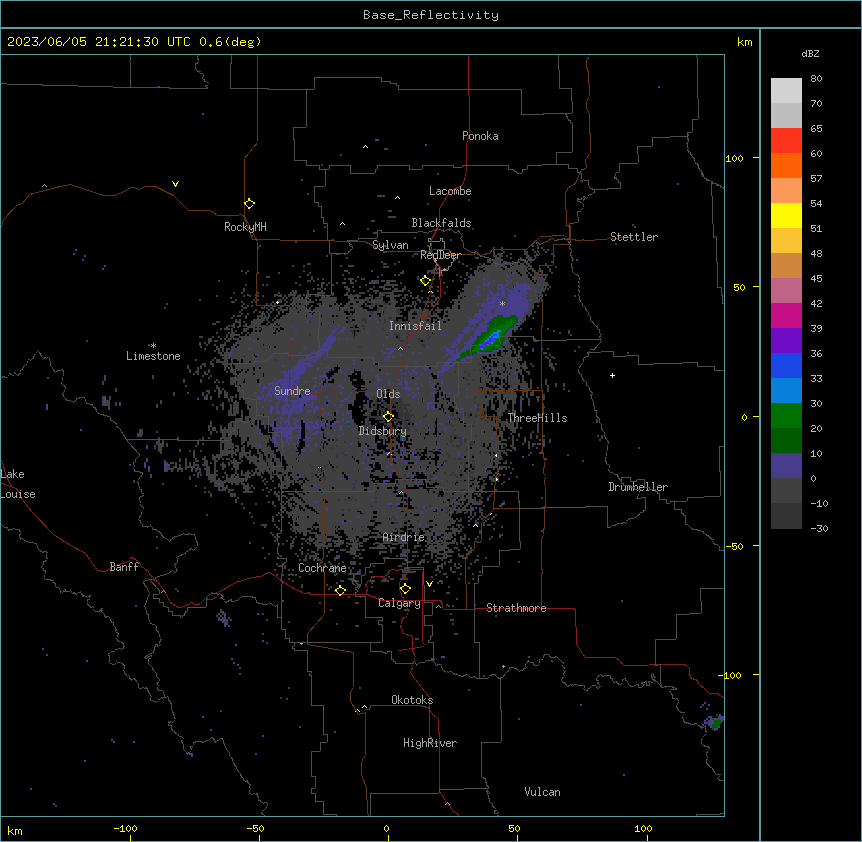Click the green echo cell at southeast map edge
Image resolution: width=862 pixels, height=842 pixels.
tap(715, 722)
